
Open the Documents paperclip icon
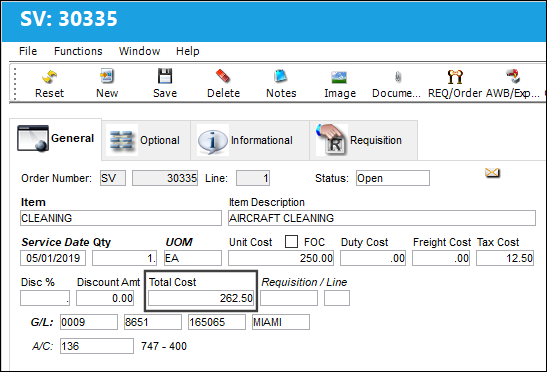(398, 77)
